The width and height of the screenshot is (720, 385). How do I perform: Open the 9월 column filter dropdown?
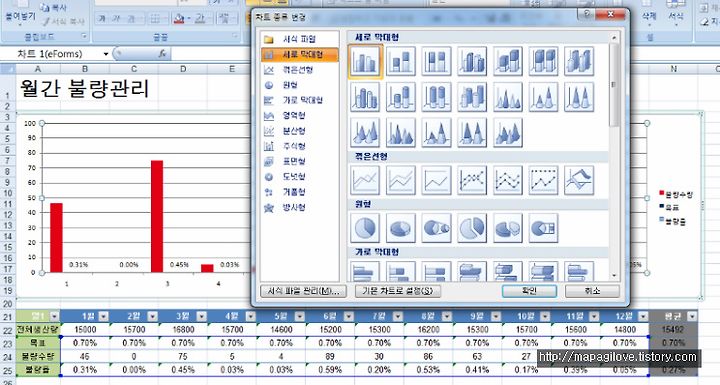click(496, 317)
